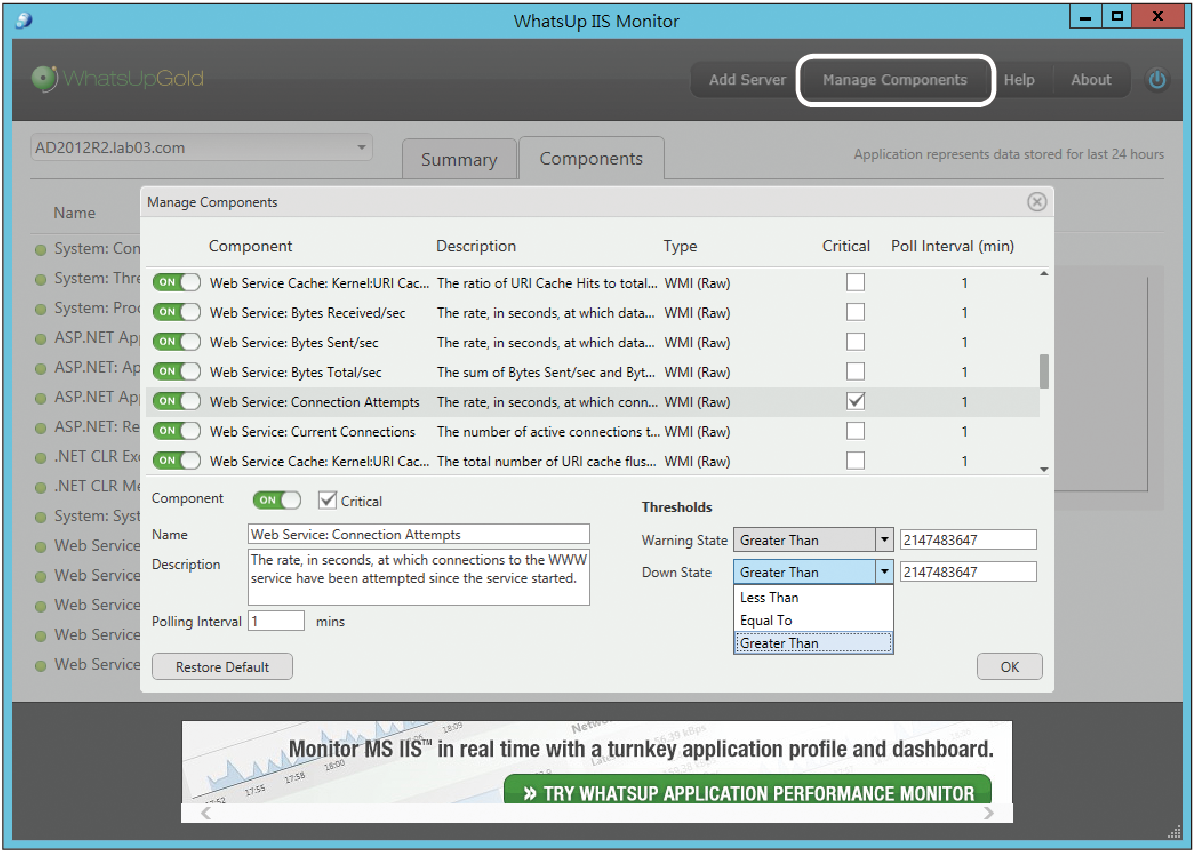This screenshot has width=1195, height=853.
Task: Check Critical for Bytes Received/sec row
Action: (856, 312)
